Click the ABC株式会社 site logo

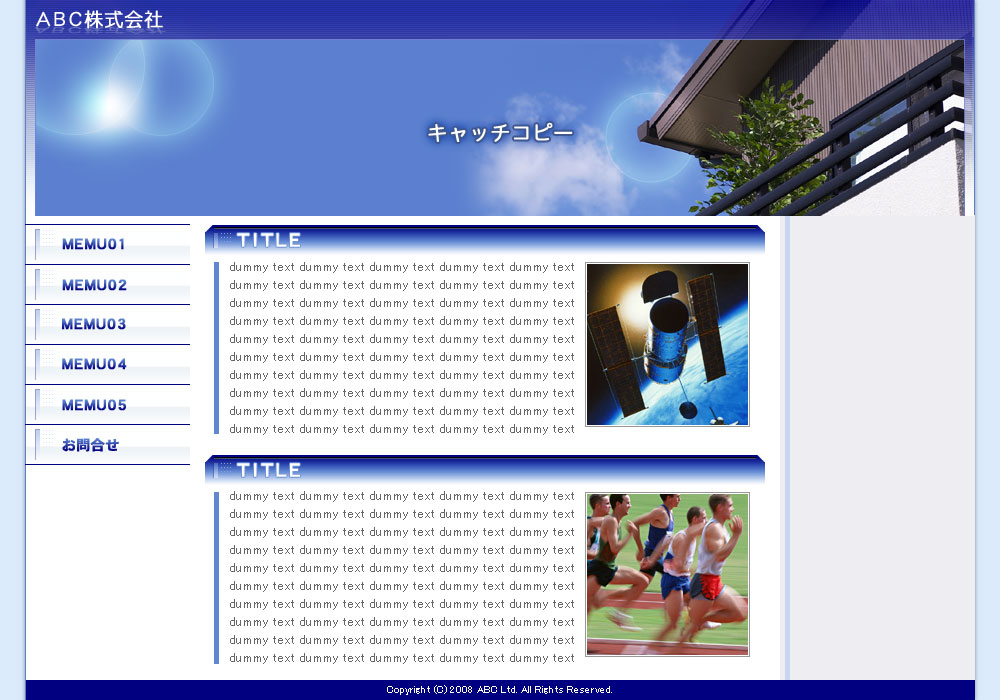click(99, 20)
